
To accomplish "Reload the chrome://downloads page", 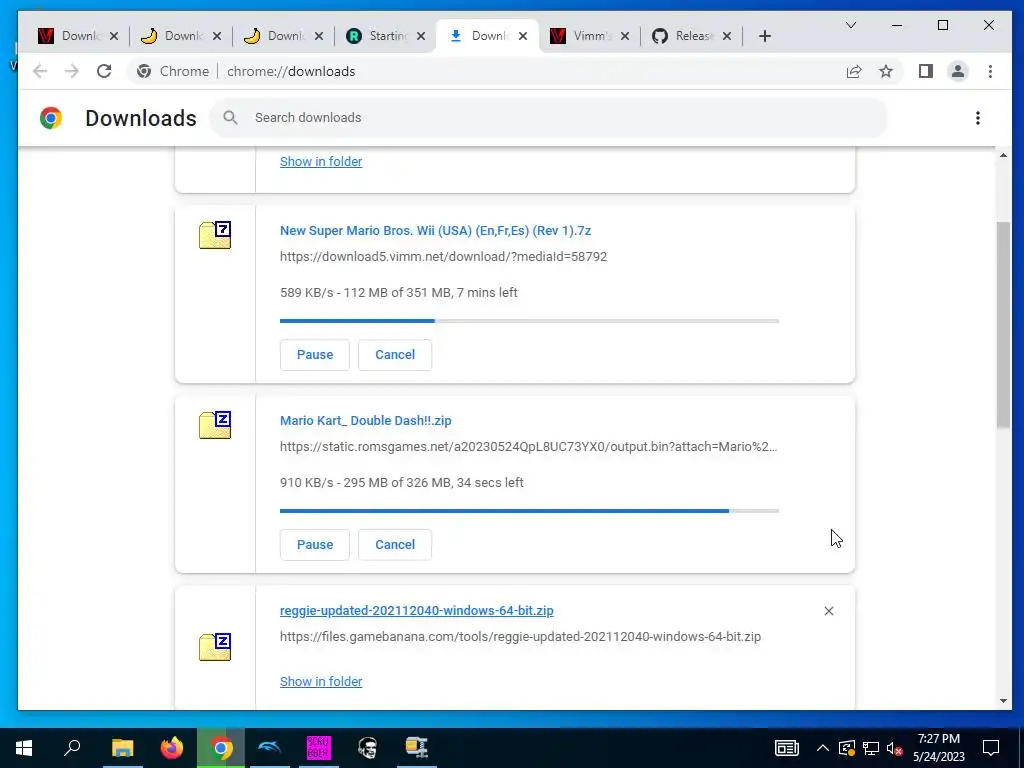I will (x=104, y=71).
